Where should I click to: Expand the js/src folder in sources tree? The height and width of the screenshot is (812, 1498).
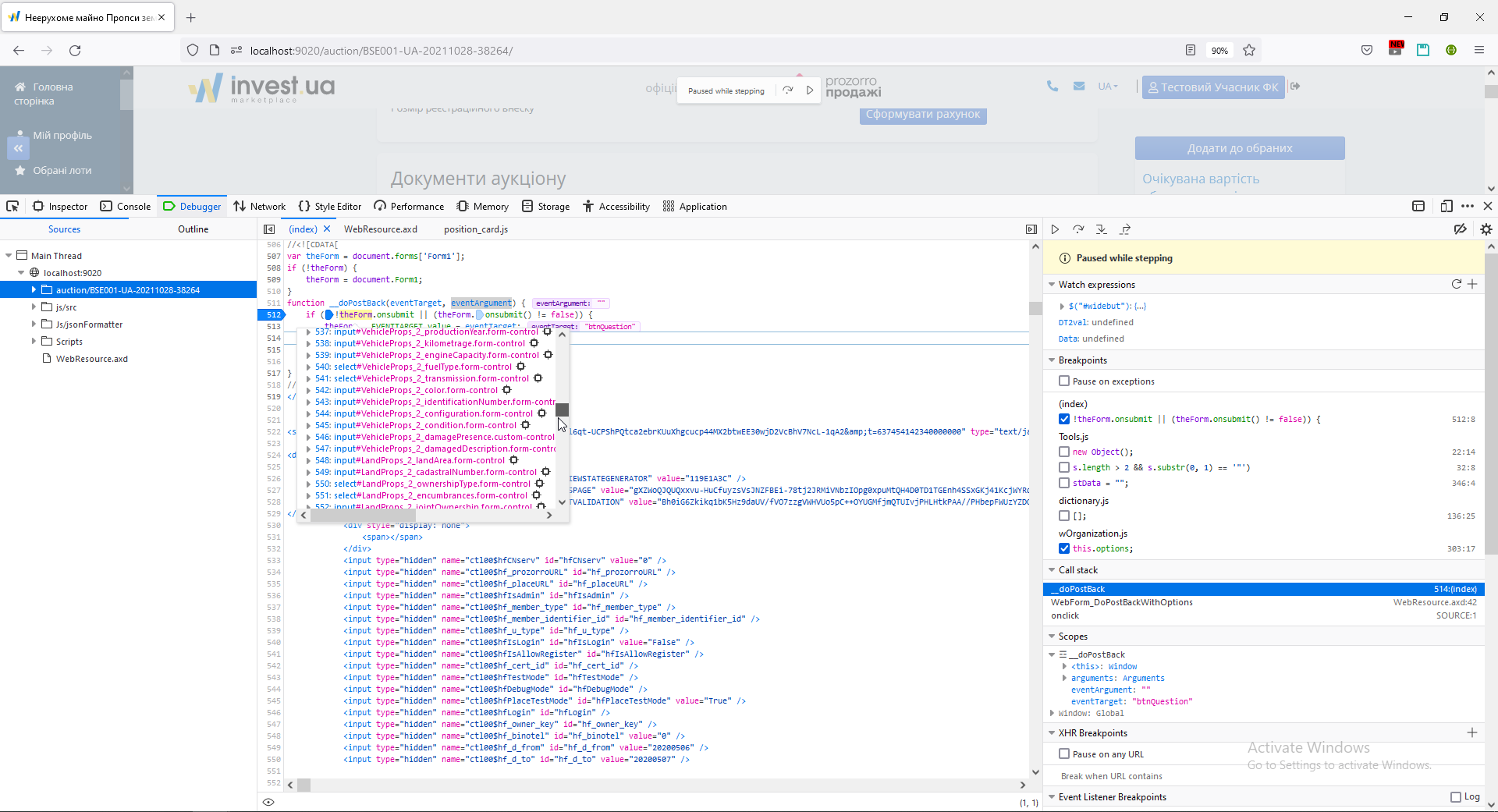[x=34, y=307]
